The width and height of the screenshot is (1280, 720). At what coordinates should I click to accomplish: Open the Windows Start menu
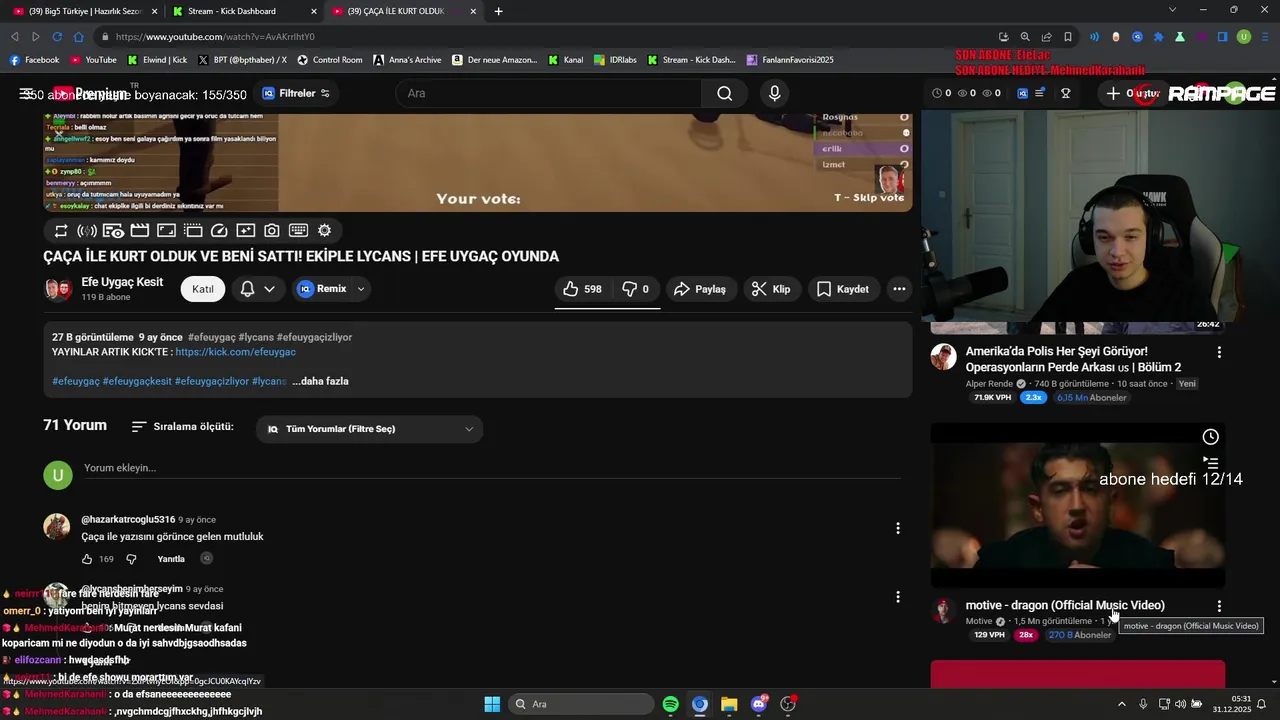pyautogui.click(x=492, y=704)
